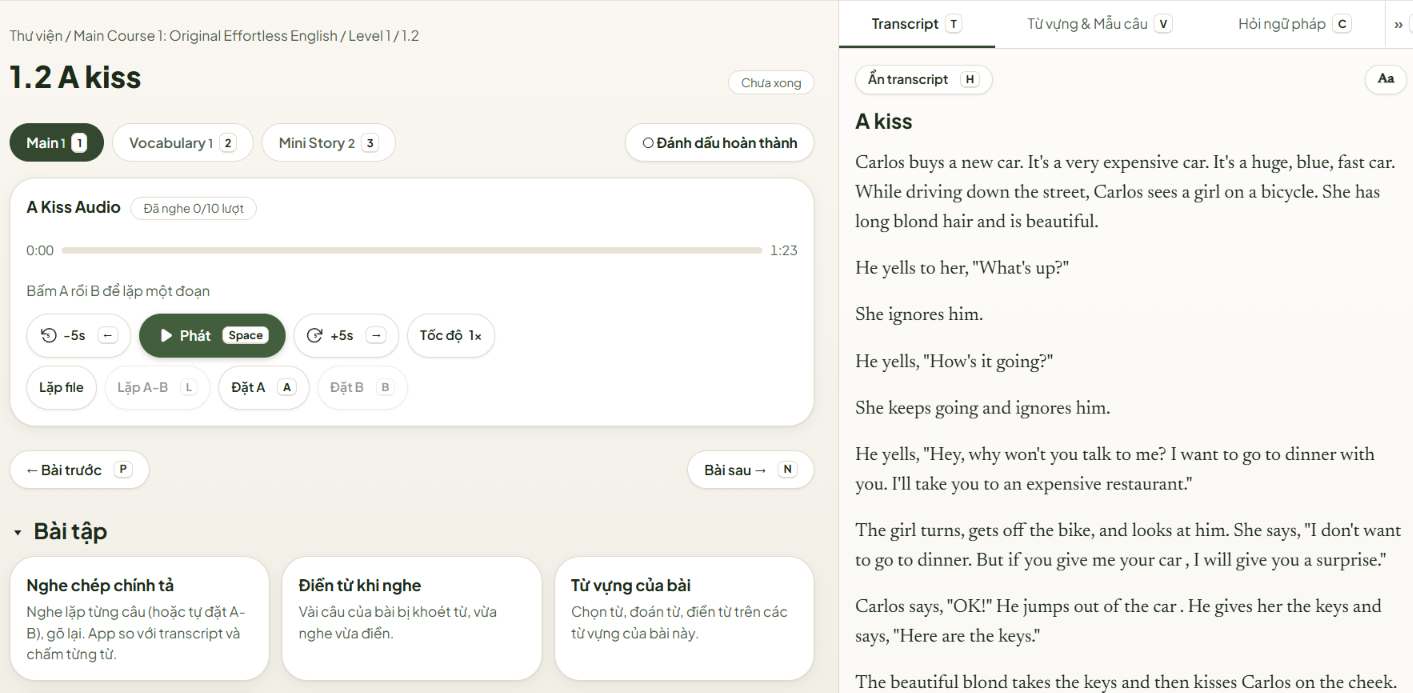The image size is (1413, 693).
Task: Toggle Lặp A-B loop
Action: [157, 388]
